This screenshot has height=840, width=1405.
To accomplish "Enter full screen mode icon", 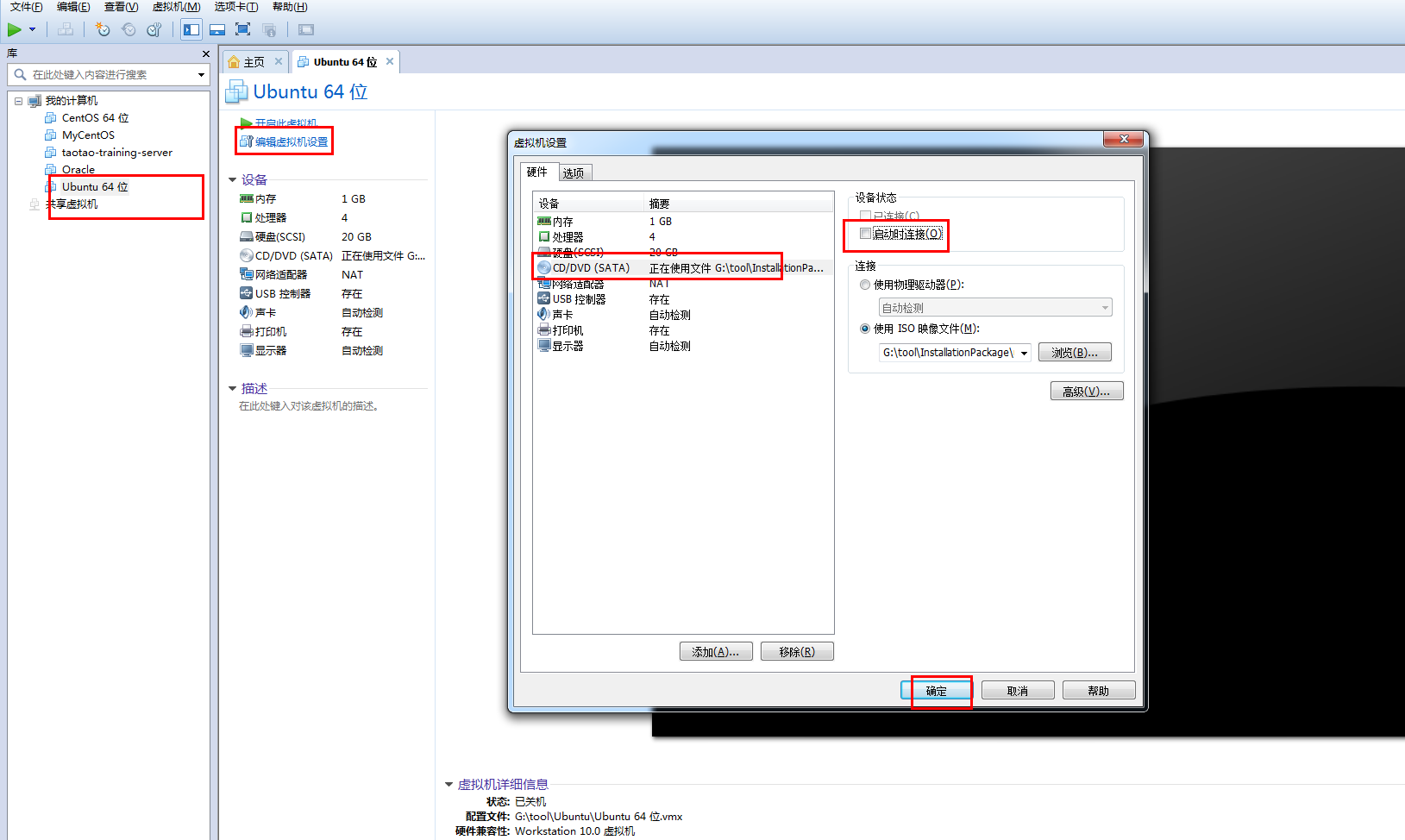I will pos(243,29).
